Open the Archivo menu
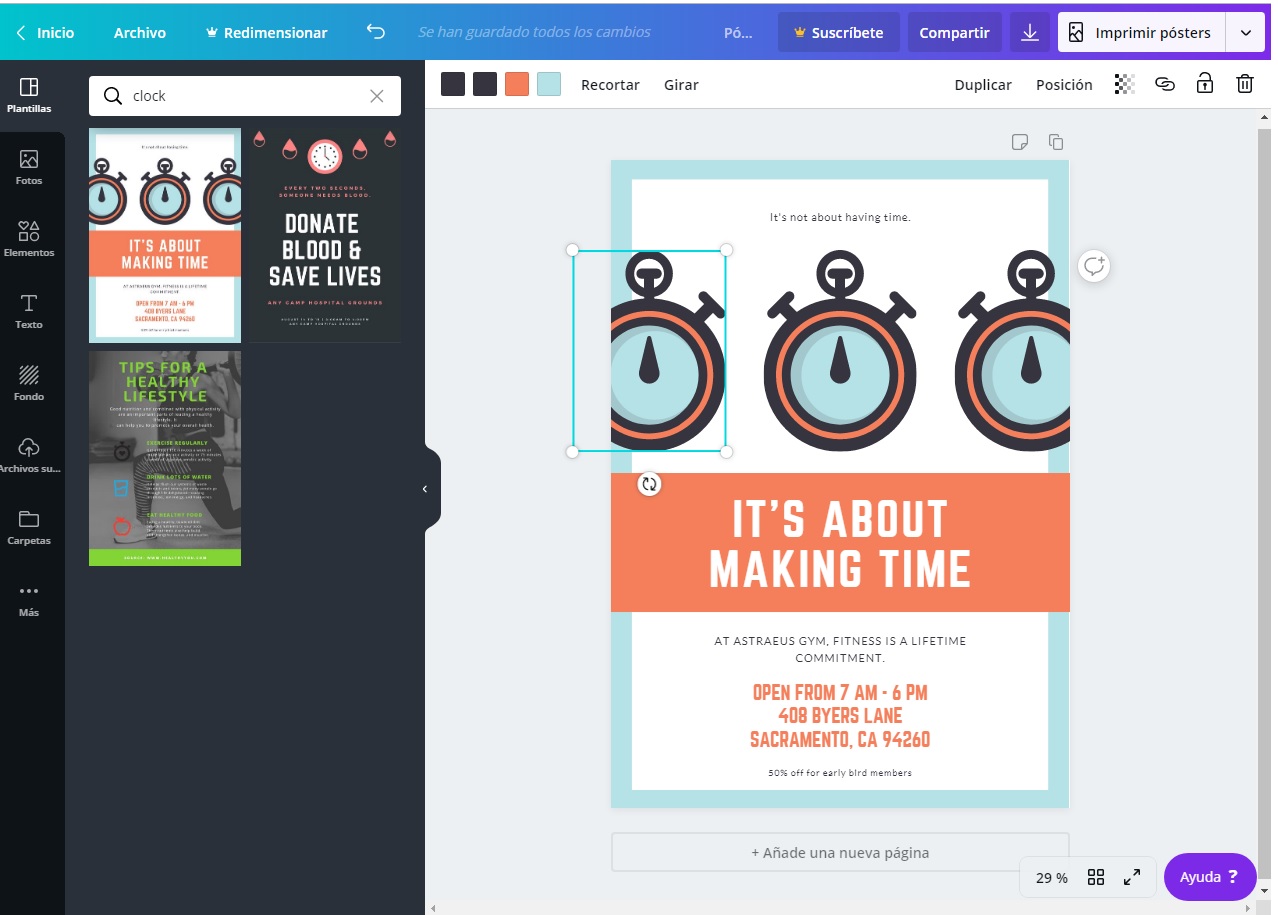The height and width of the screenshot is (915, 1278). pos(139,32)
